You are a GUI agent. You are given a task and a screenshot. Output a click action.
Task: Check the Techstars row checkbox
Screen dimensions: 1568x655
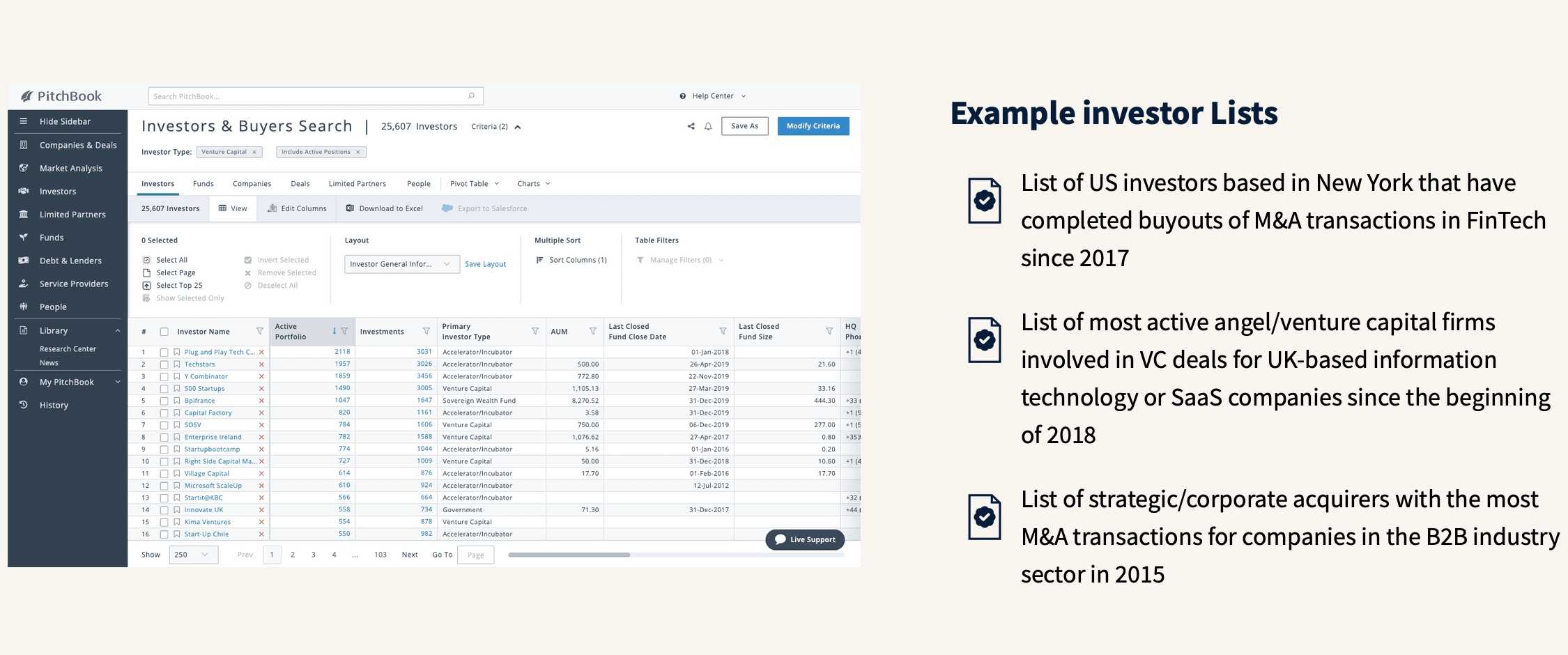coord(164,364)
